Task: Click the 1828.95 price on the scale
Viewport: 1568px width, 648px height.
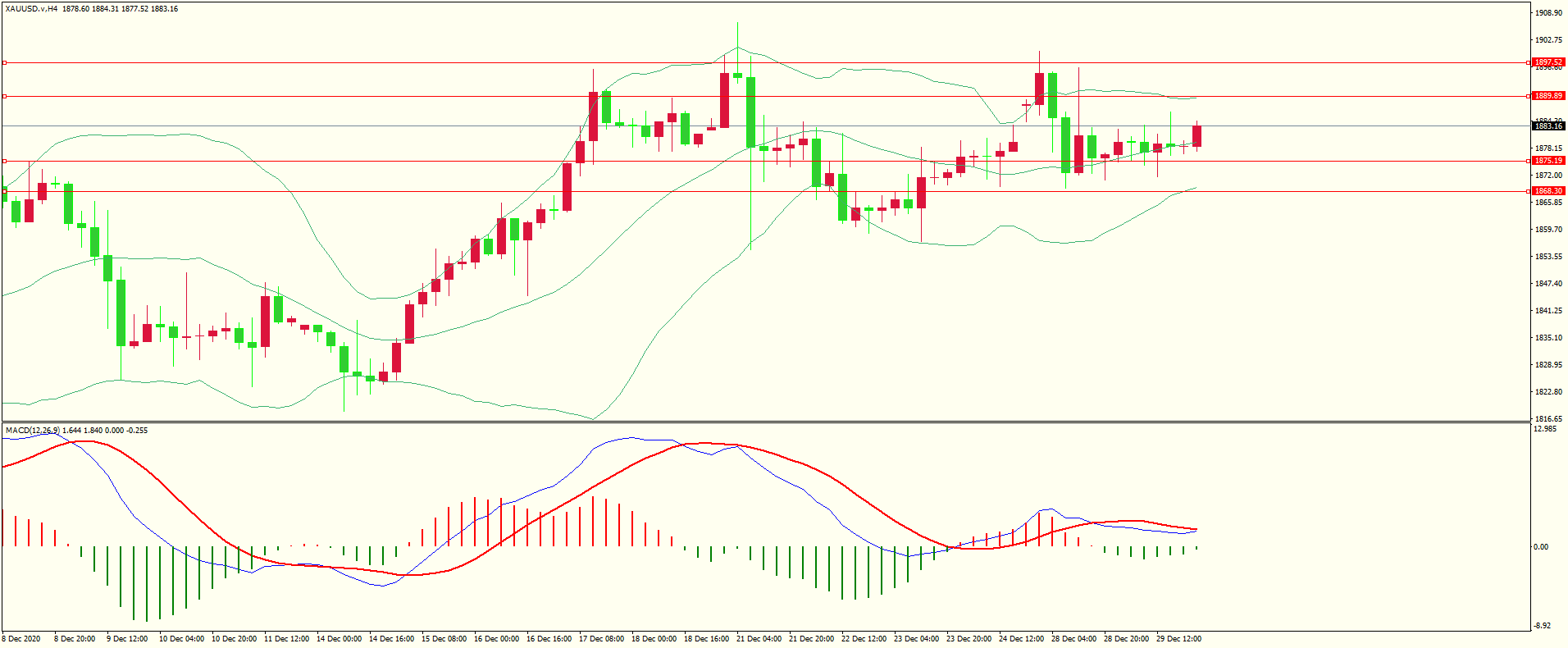Action: (1548, 365)
